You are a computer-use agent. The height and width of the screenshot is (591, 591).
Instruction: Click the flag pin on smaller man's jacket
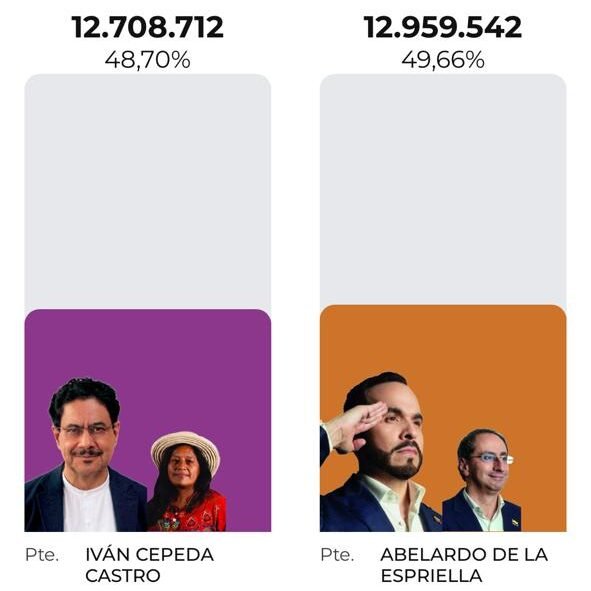(516, 522)
